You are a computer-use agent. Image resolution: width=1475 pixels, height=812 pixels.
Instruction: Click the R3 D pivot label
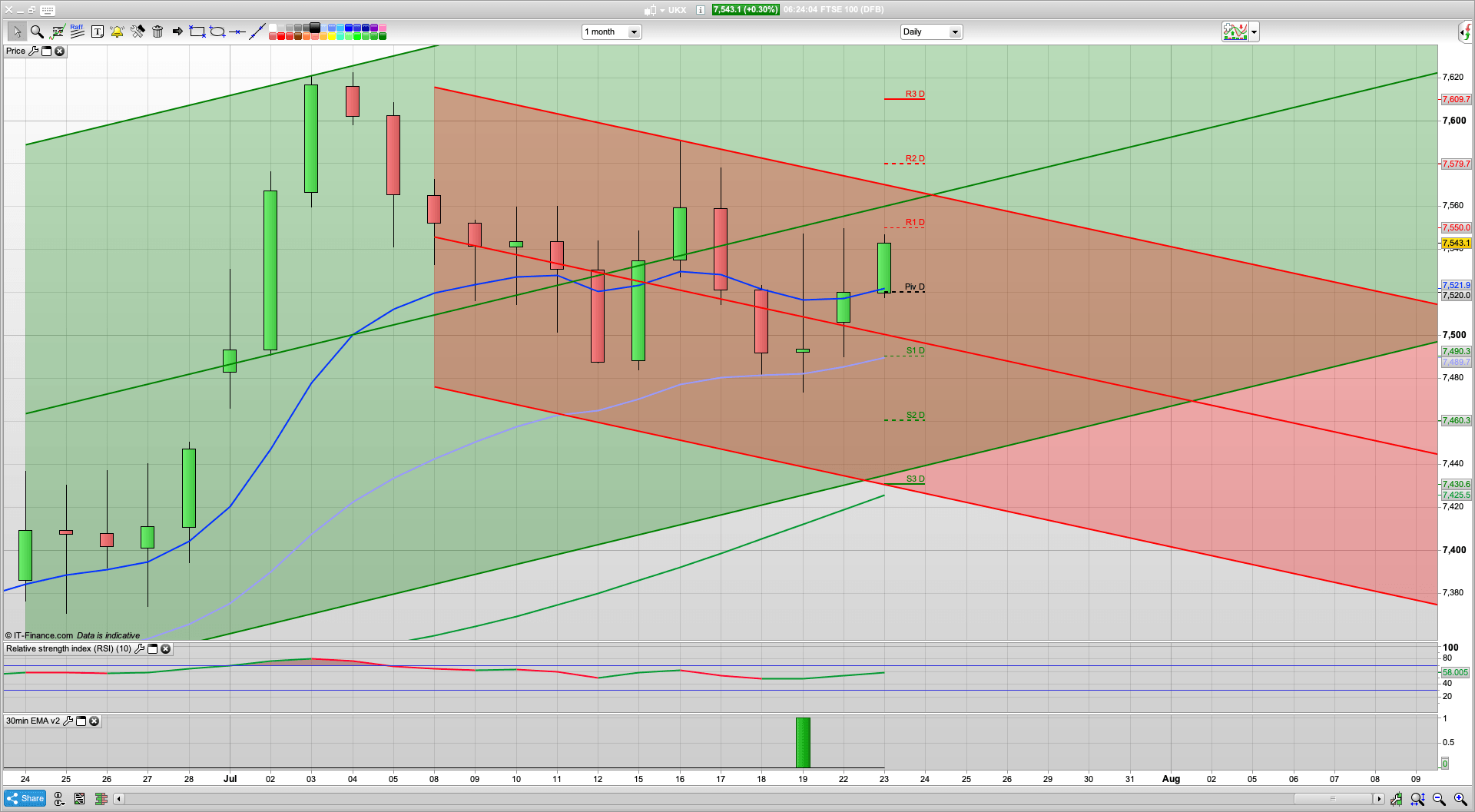pos(914,94)
